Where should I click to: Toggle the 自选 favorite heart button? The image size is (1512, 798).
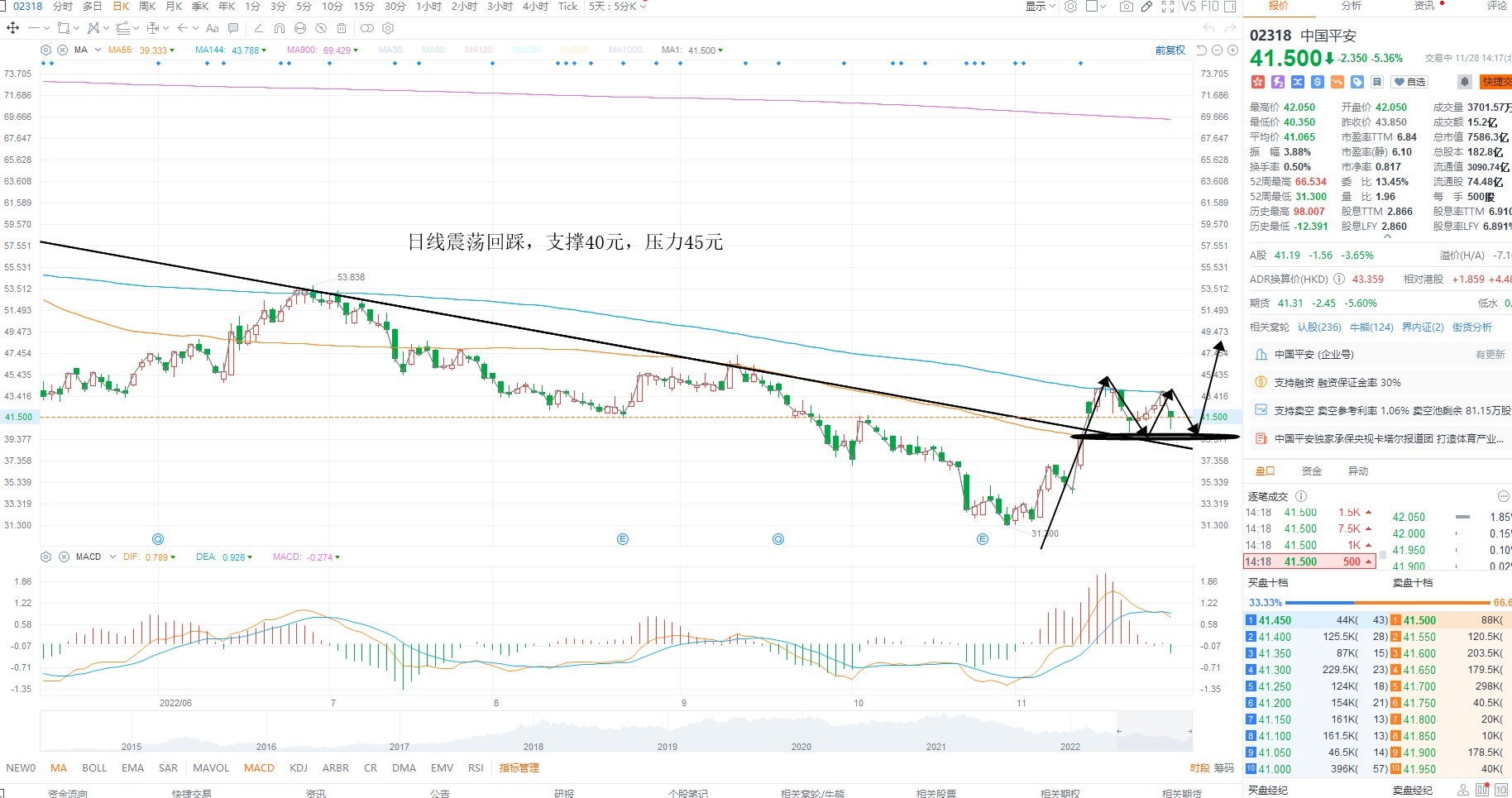coord(1410,82)
